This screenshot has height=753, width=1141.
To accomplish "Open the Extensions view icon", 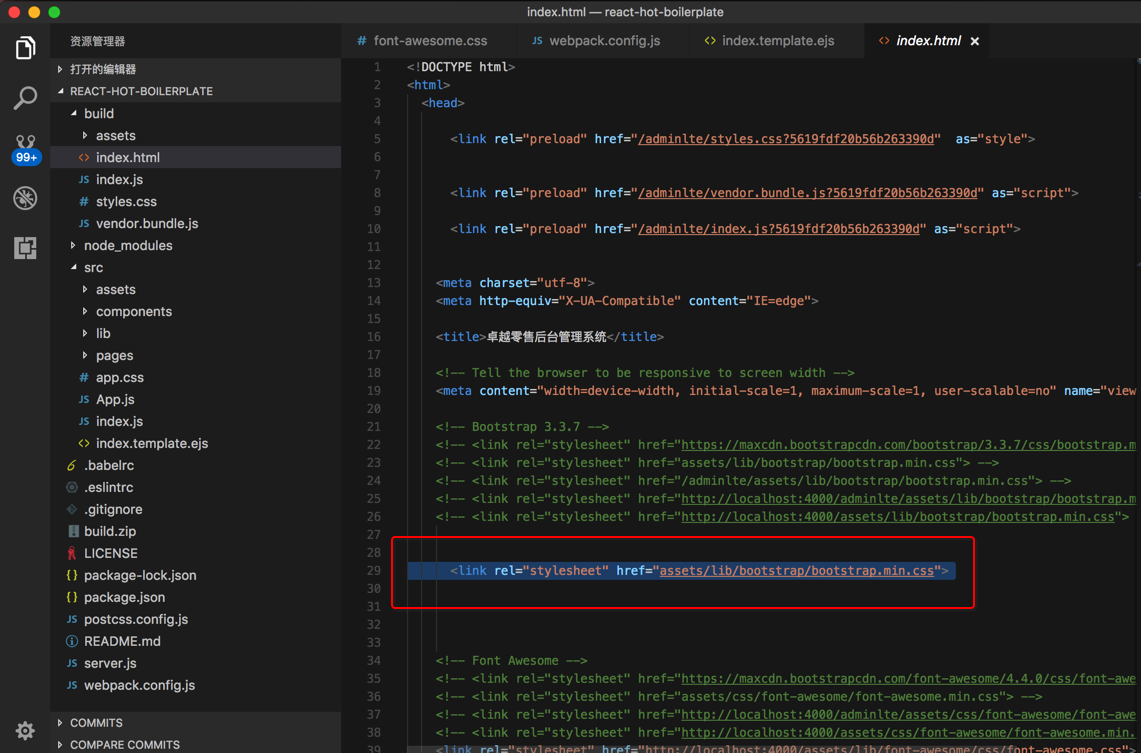I will point(25,247).
